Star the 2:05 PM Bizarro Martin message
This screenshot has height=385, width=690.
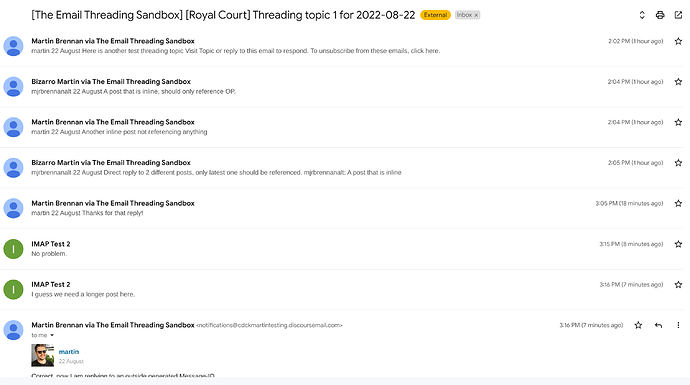(678, 163)
